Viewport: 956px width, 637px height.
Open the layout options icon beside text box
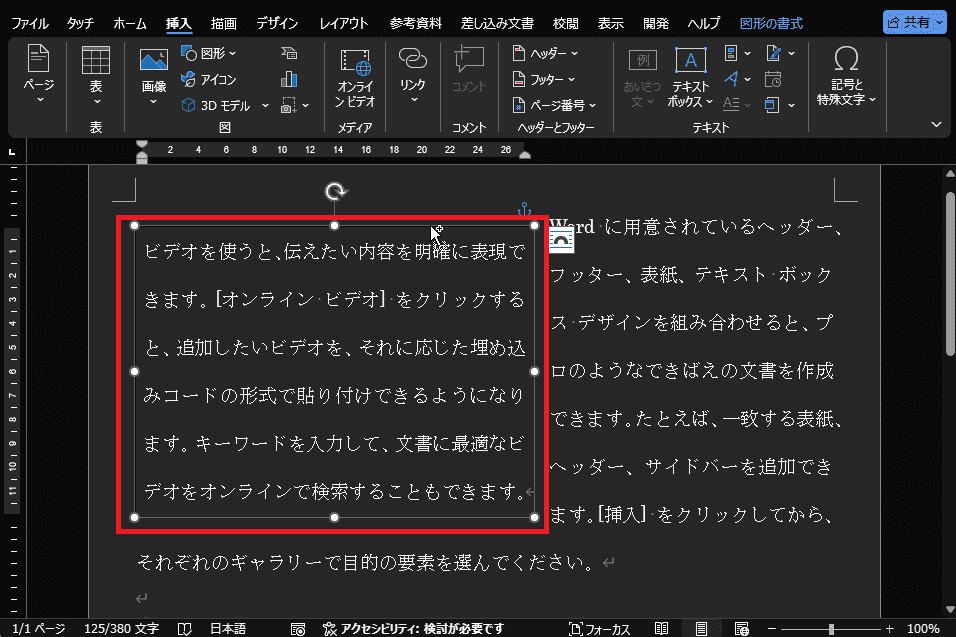pyautogui.click(x=562, y=240)
